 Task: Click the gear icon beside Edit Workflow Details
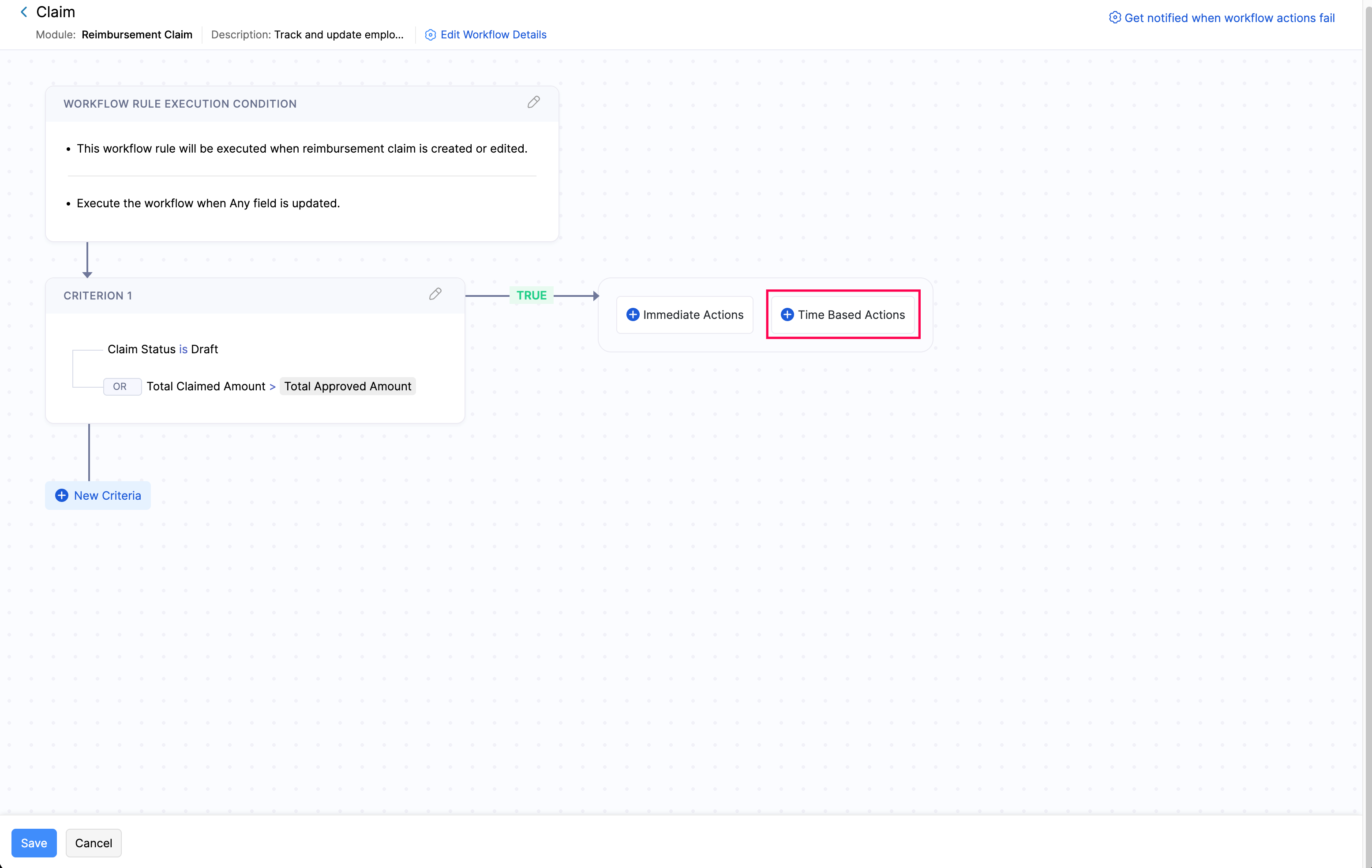[x=431, y=35]
